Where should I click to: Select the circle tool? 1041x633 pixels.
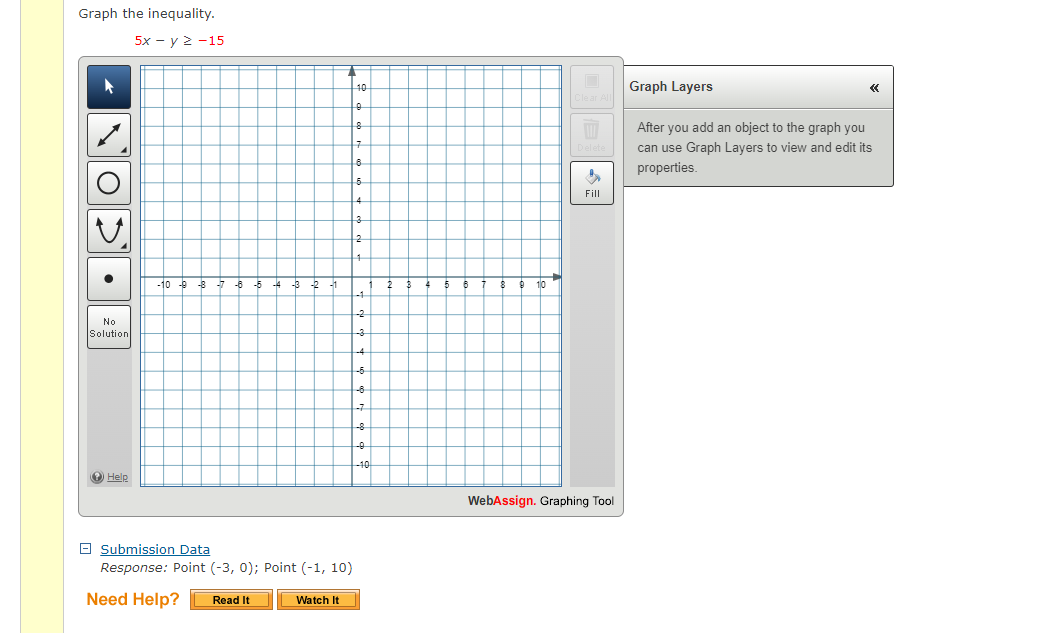(x=109, y=183)
